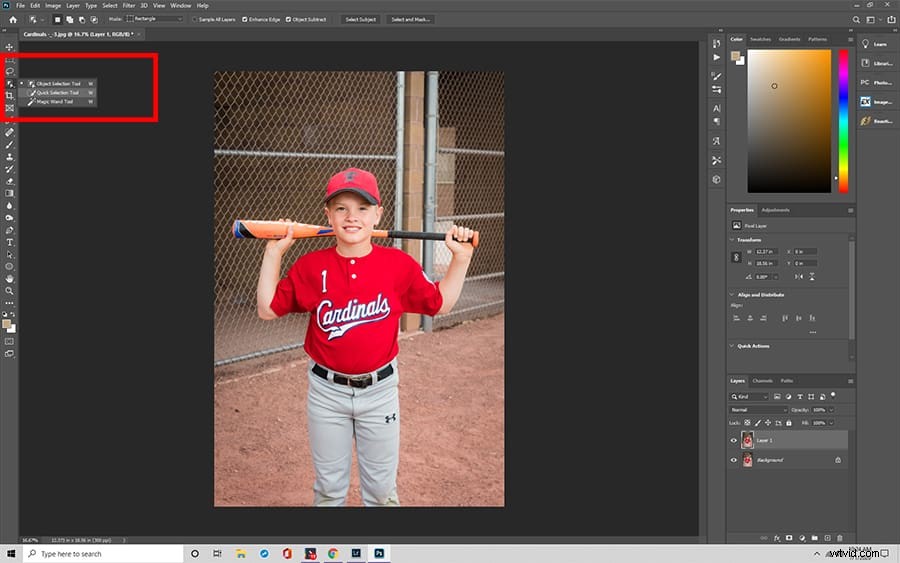This screenshot has width=900, height=563.
Task: Switch to the Swatches tab
Action: click(x=761, y=39)
